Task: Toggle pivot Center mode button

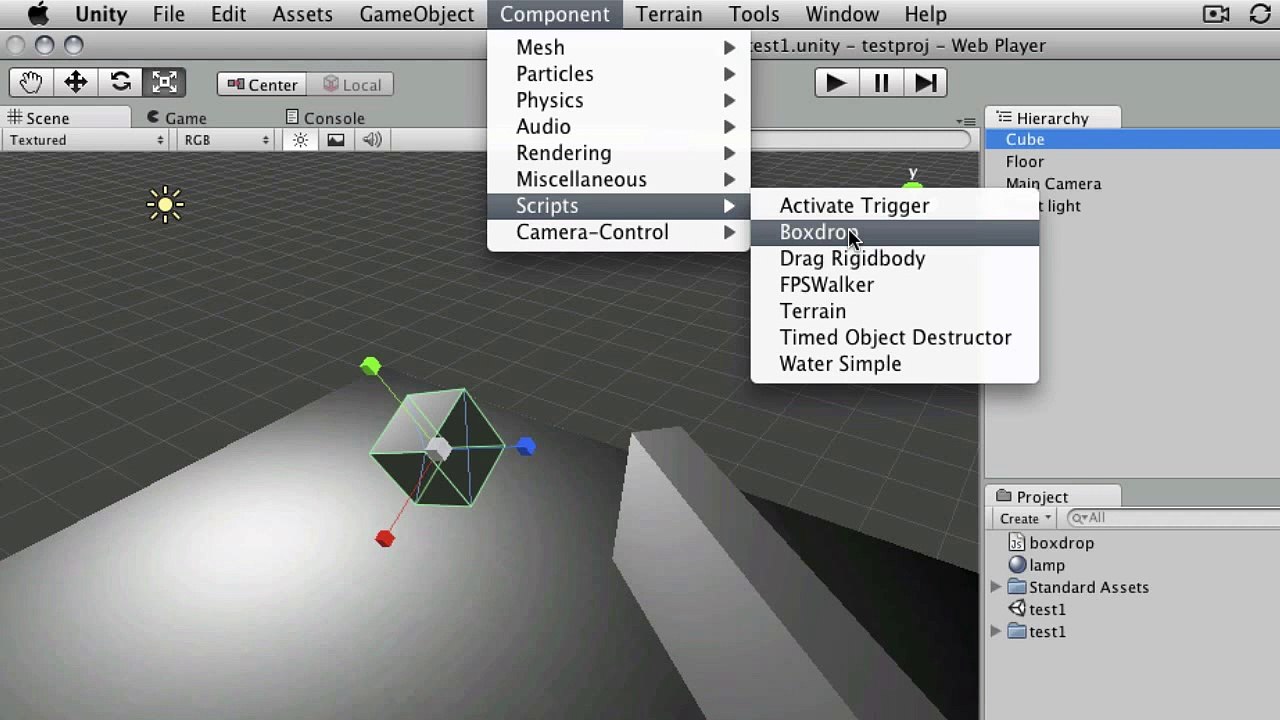Action: [x=262, y=85]
